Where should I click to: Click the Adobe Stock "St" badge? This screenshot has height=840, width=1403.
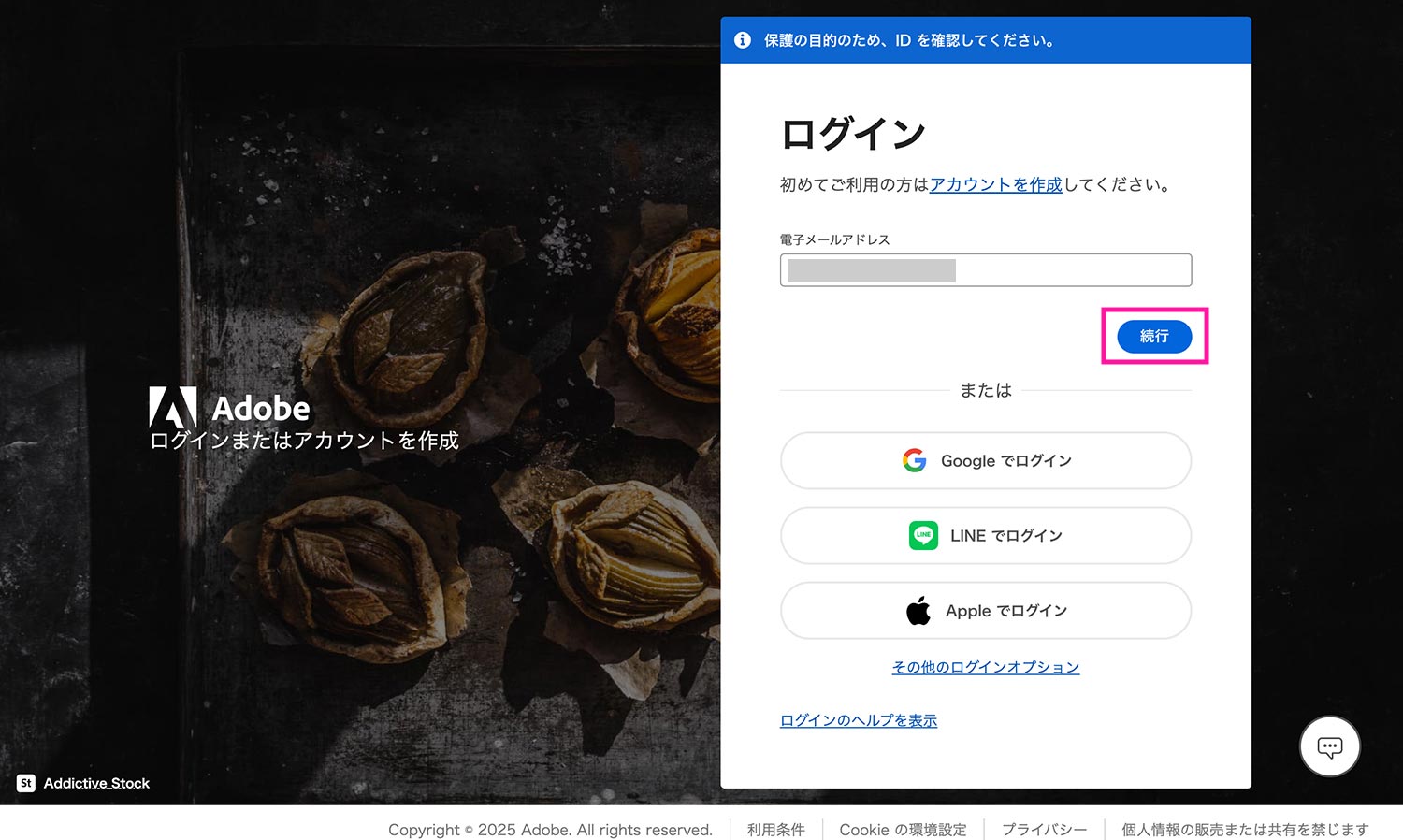(25, 783)
